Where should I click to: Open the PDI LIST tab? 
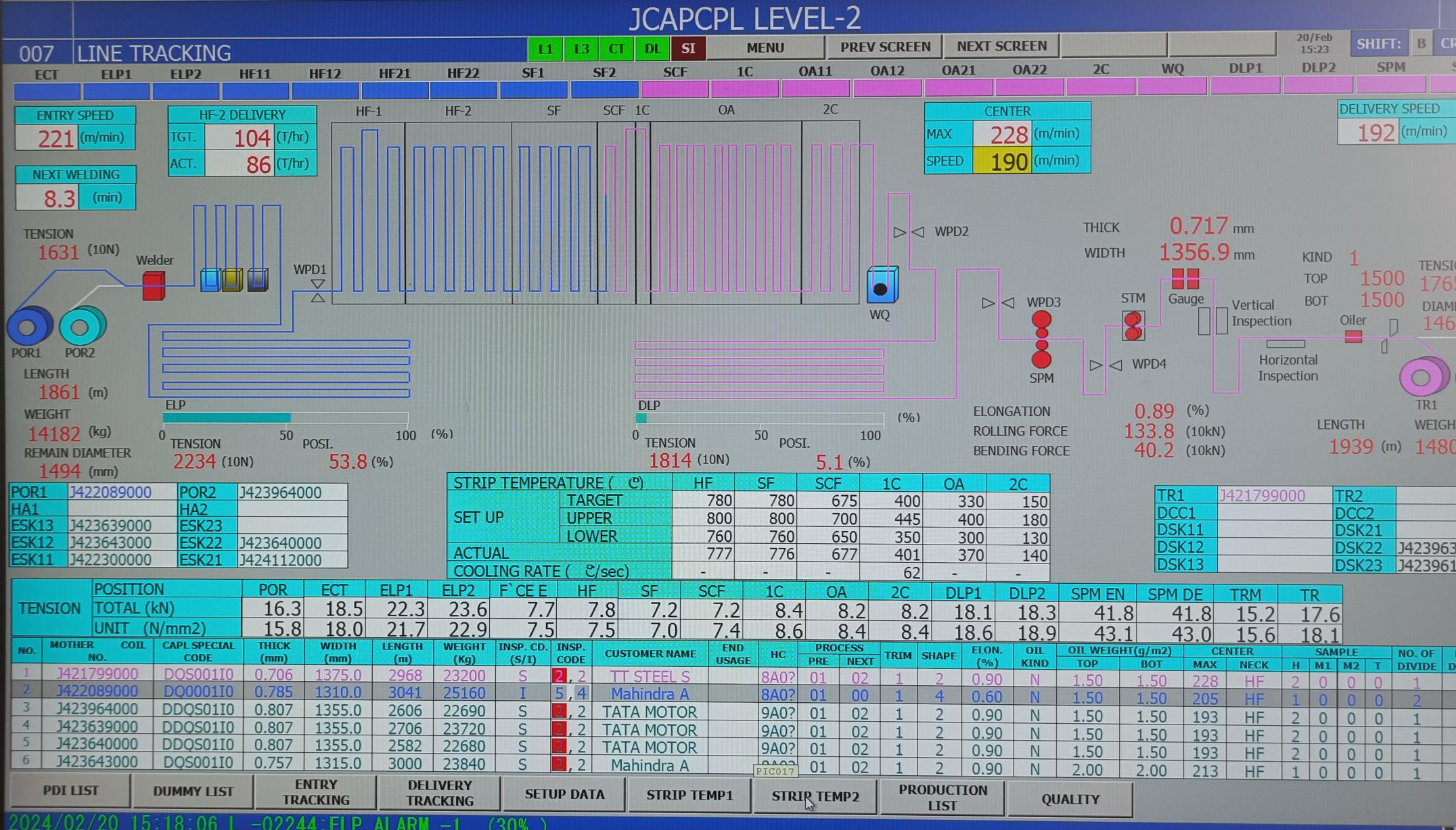coord(71,790)
